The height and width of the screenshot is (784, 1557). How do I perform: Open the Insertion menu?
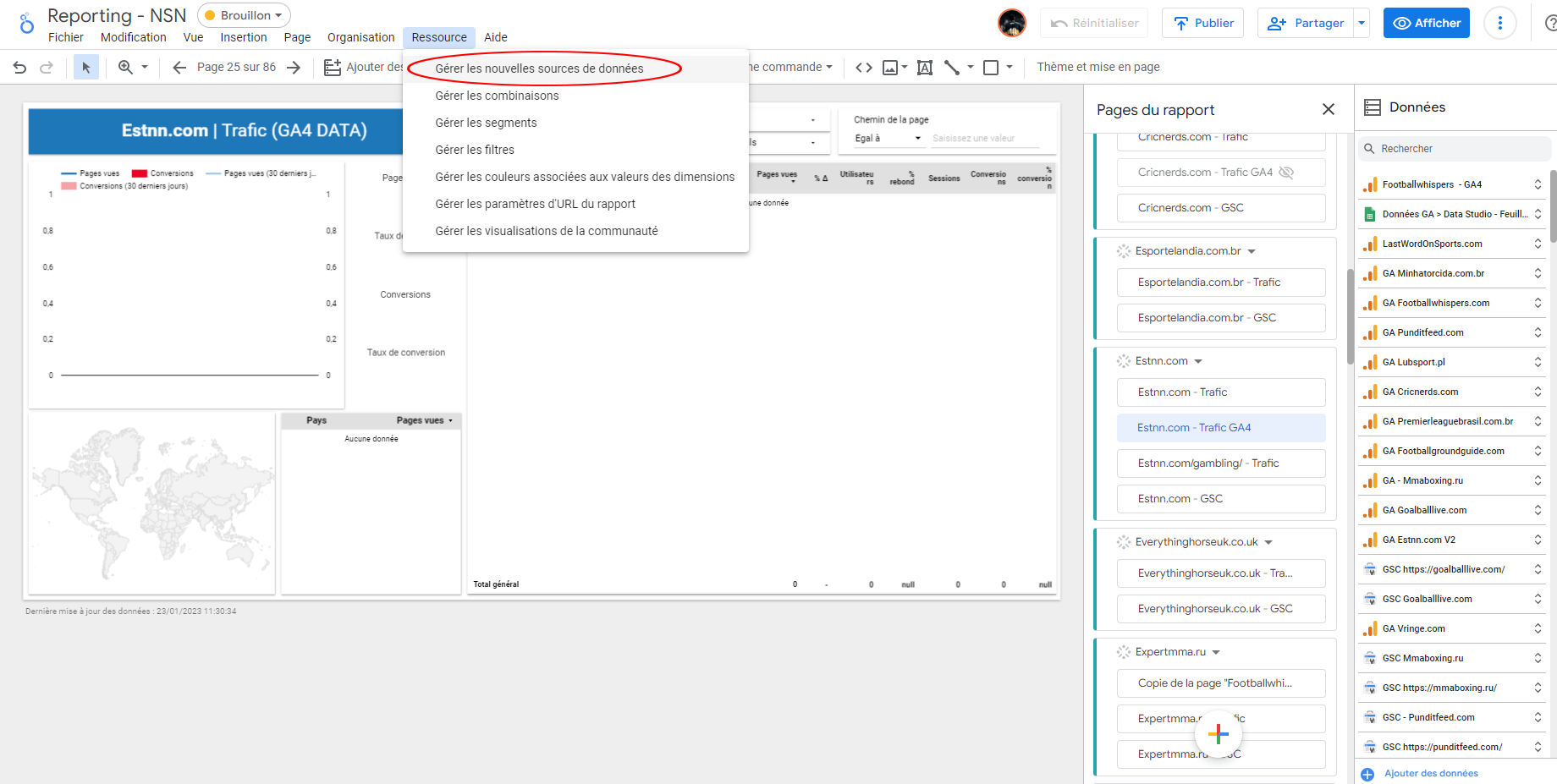click(x=243, y=37)
